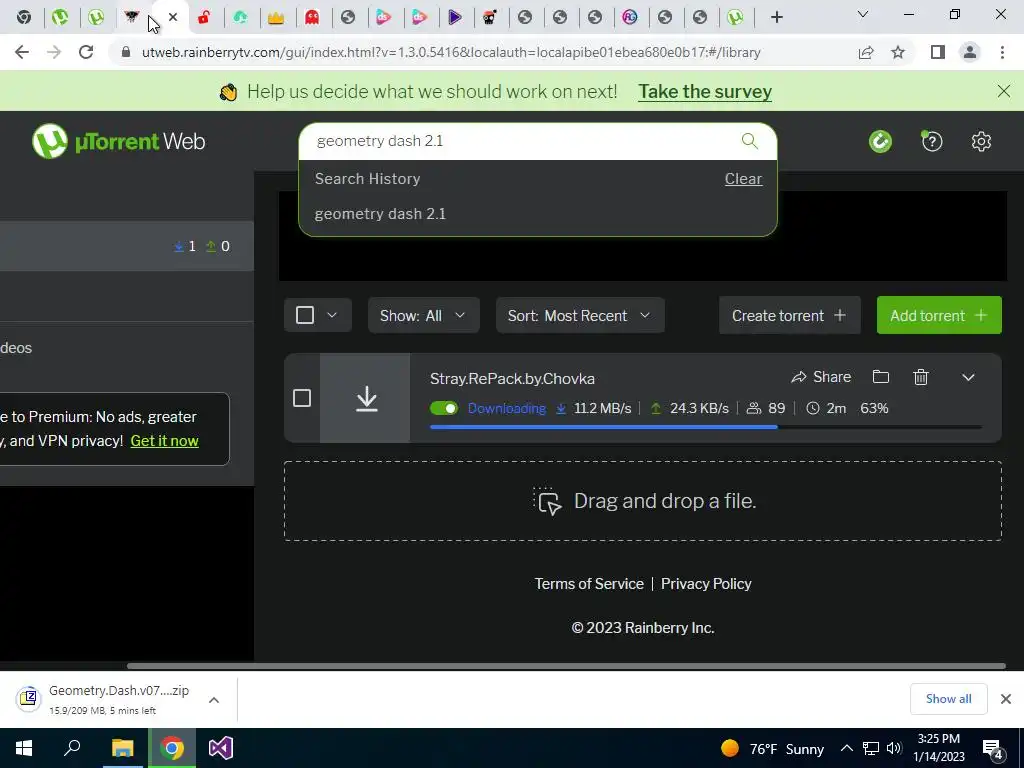Screen dimensions: 1024x768
Task: Tick the Stray.RePack.by.Chovka checkbox
Action: pos(302,398)
